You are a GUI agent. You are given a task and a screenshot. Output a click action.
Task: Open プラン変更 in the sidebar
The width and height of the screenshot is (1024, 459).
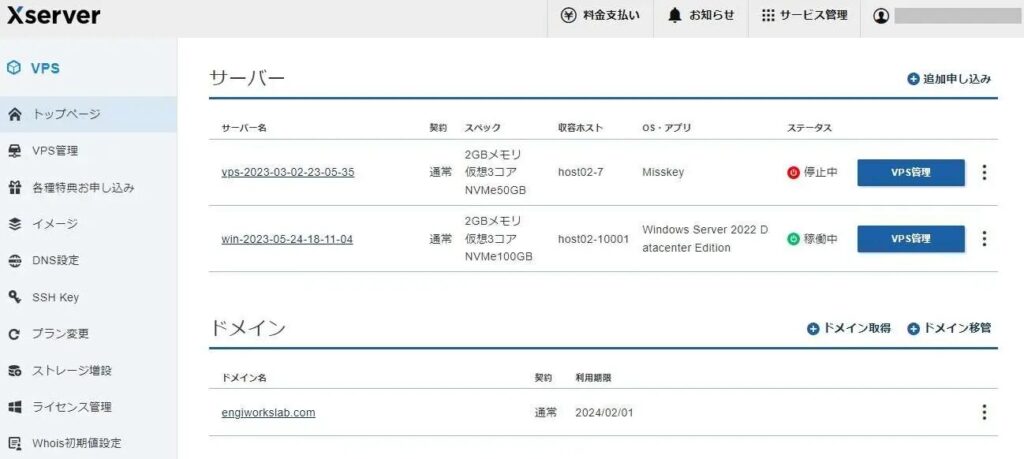pos(88,334)
